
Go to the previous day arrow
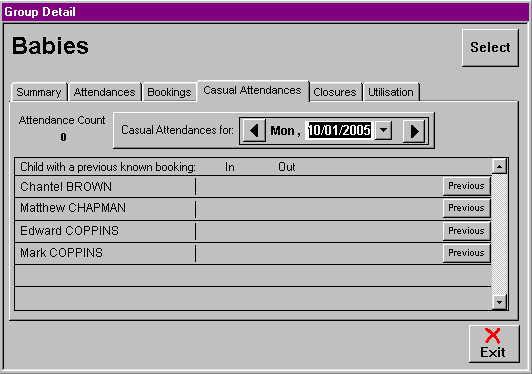coord(254,131)
